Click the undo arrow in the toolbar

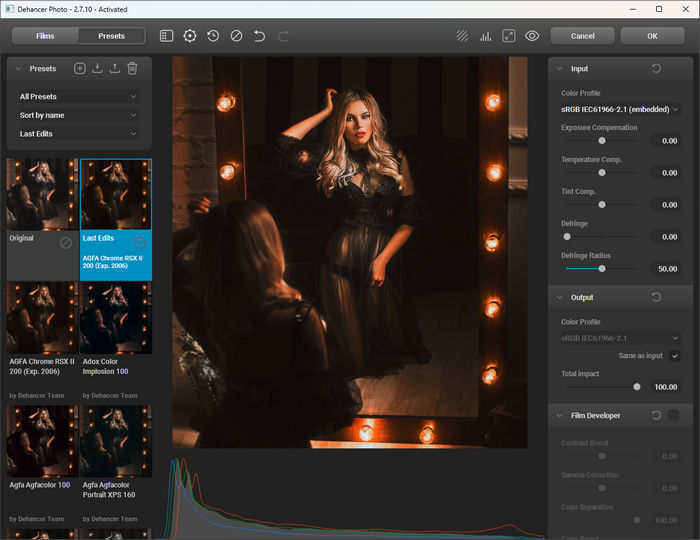[x=260, y=36]
